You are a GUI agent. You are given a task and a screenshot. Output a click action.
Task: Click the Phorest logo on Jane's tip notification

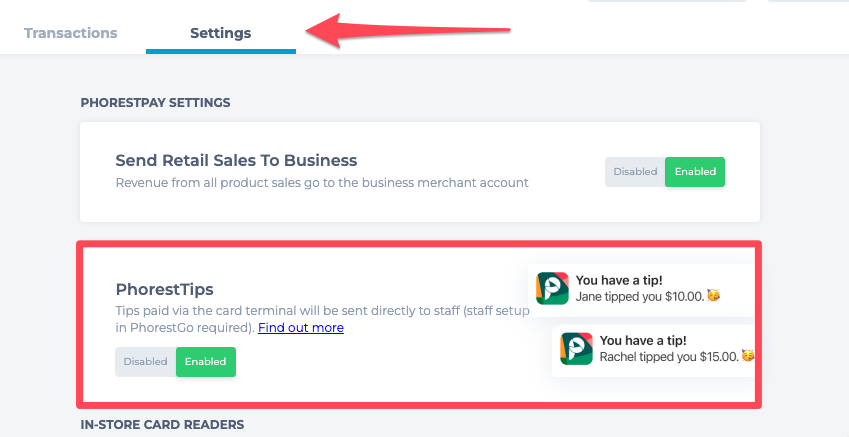point(552,288)
